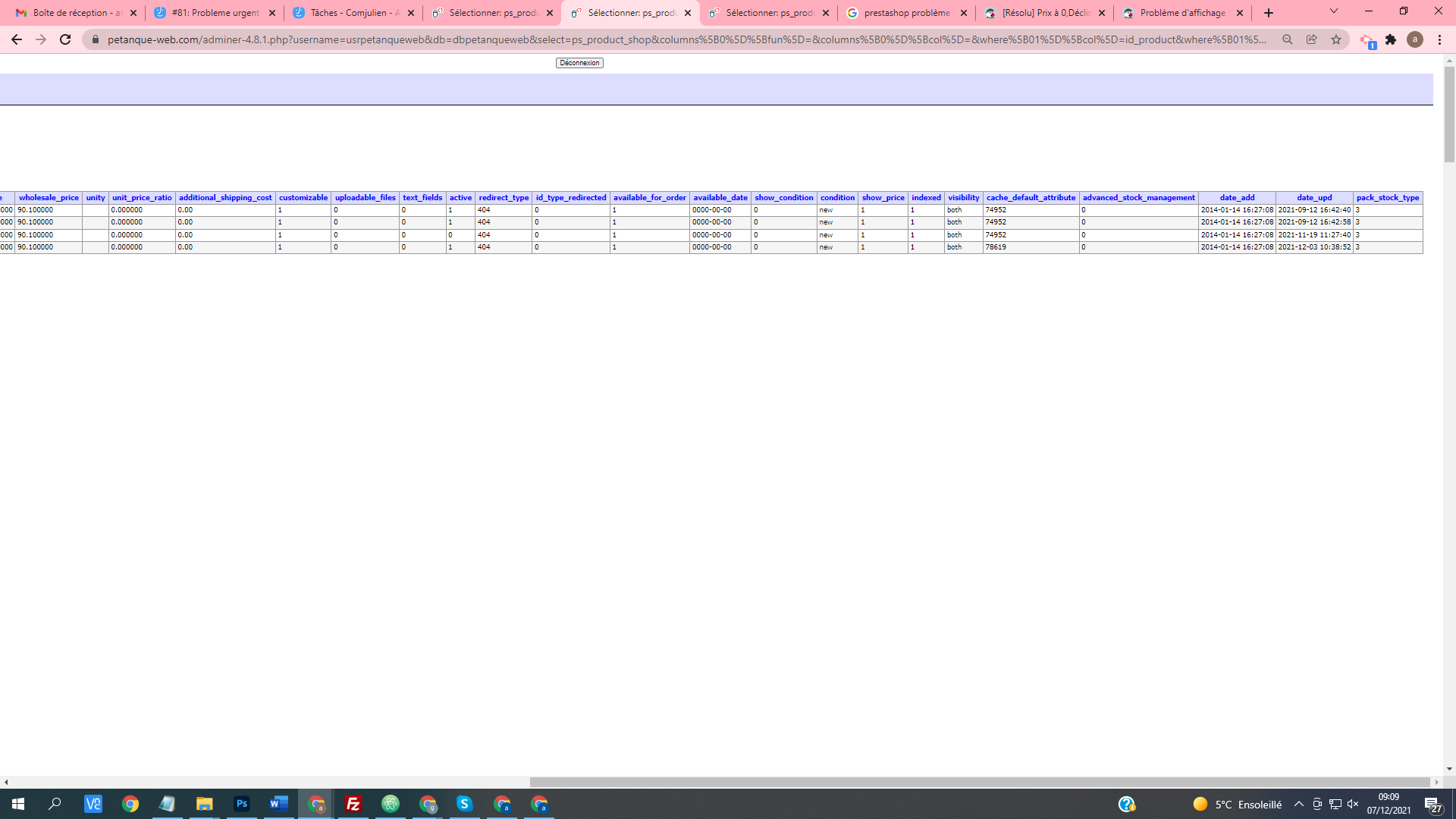Open Skype from the taskbar
The image size is (1456, 819).
tap(465, 804)
